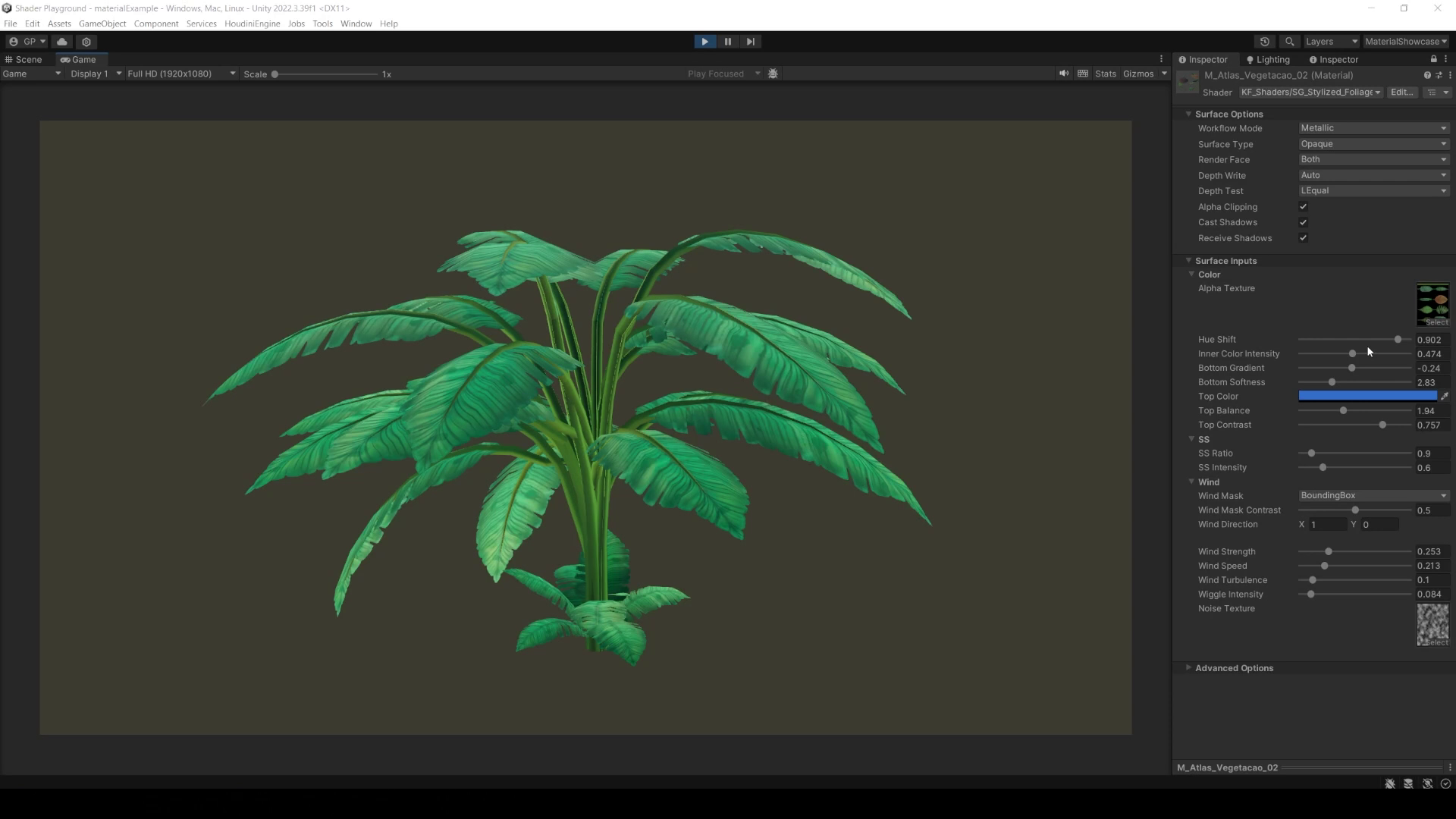Collapse the Surface Inputs section

point(1188,260)
